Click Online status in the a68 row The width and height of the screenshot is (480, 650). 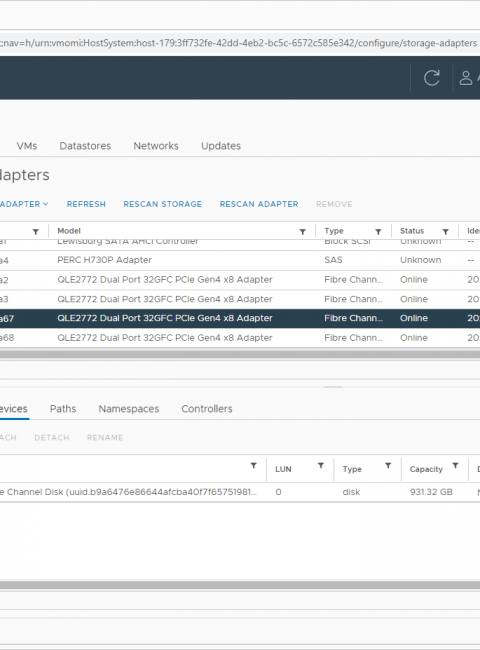[x=414, y=337]
